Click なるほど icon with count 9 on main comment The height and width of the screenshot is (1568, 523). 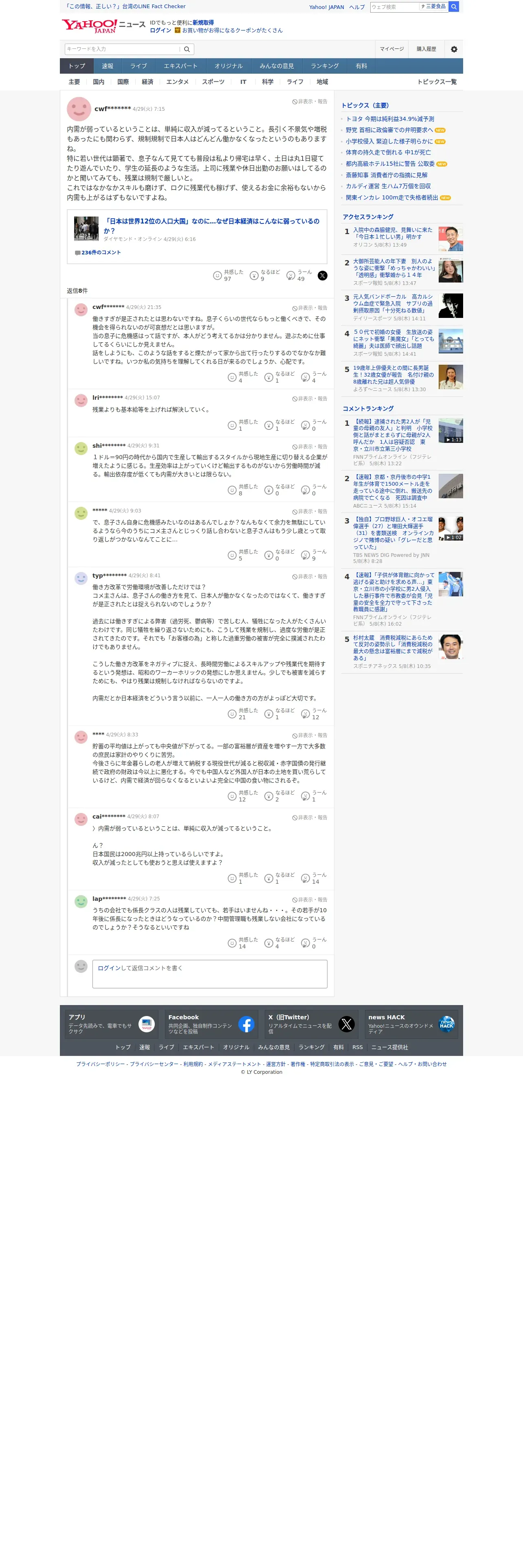[254, 276]
